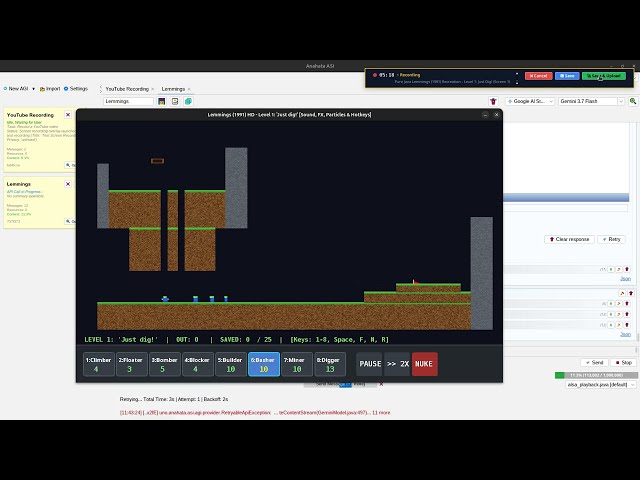Click the Lemmings session name field
The image size is (640, 480).
pos(128,101)
